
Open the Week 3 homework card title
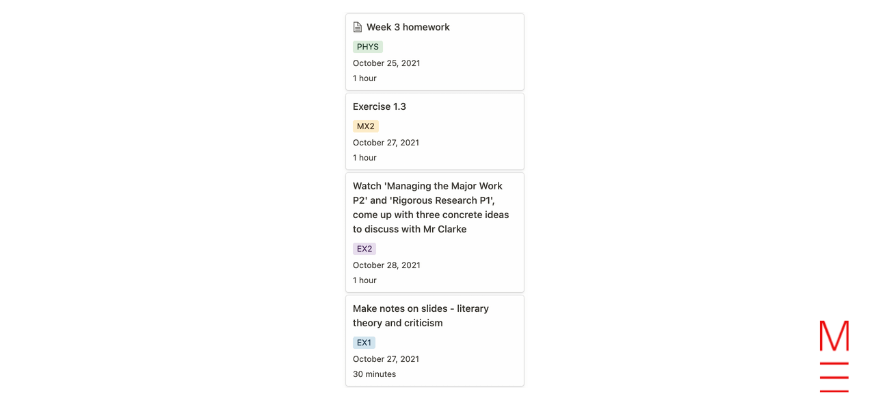click(x=408, y=27)
